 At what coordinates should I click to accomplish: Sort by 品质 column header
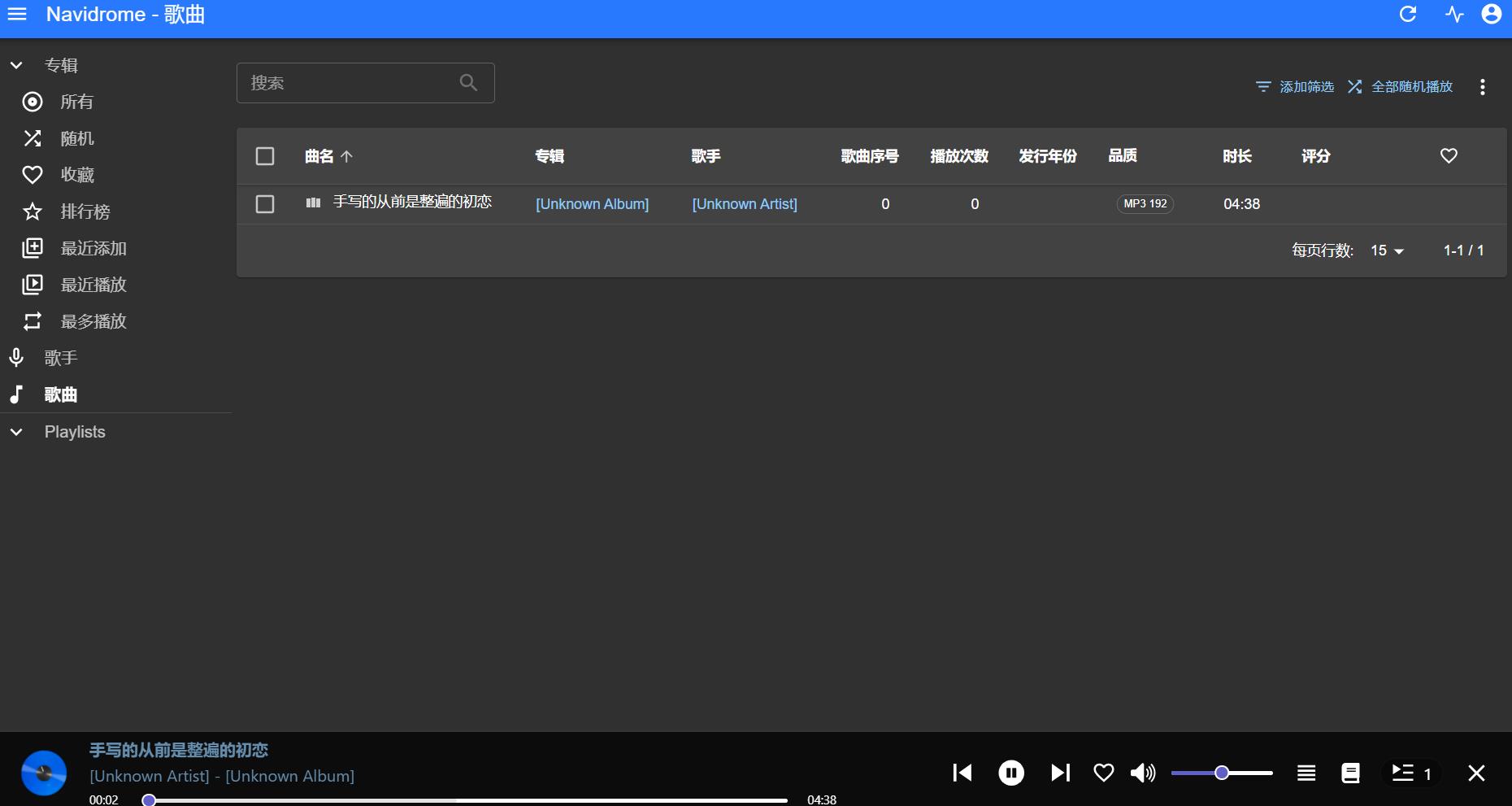point(1123,155)
